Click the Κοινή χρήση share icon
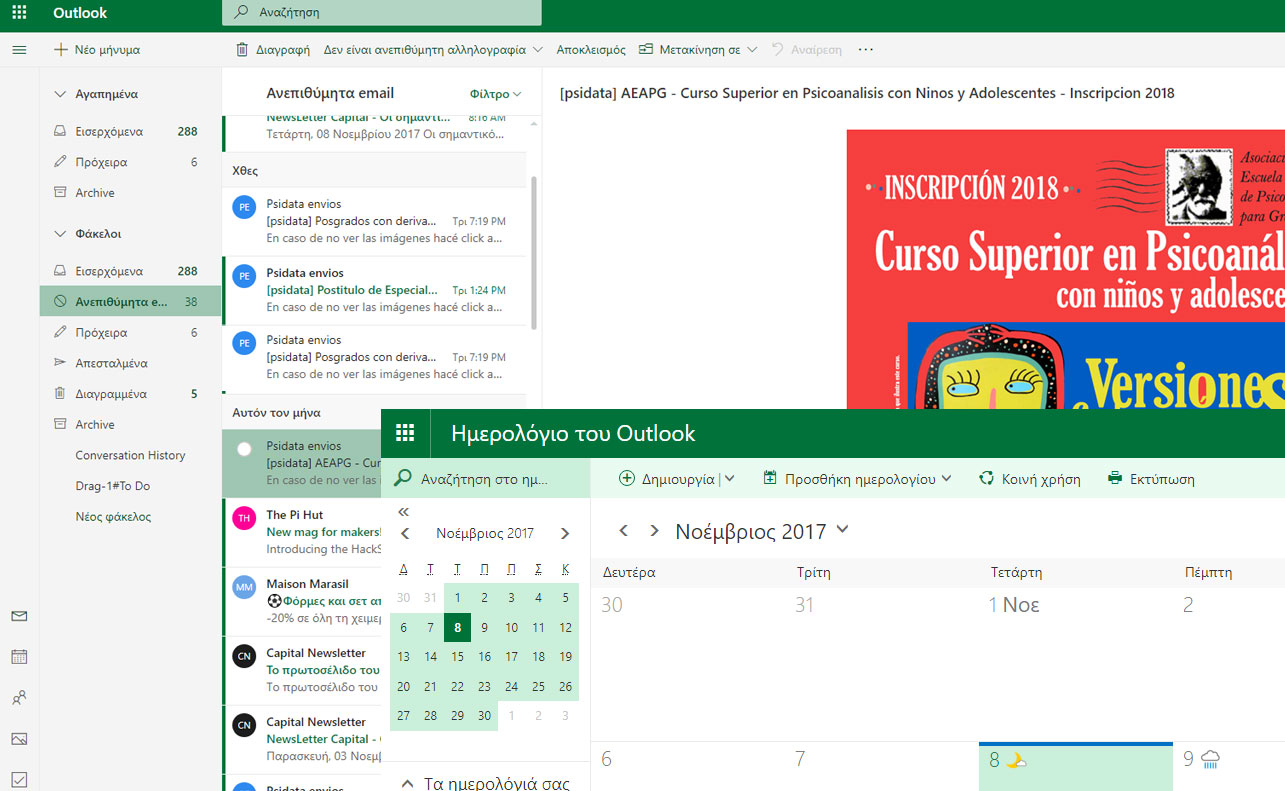 coord(987,478)
